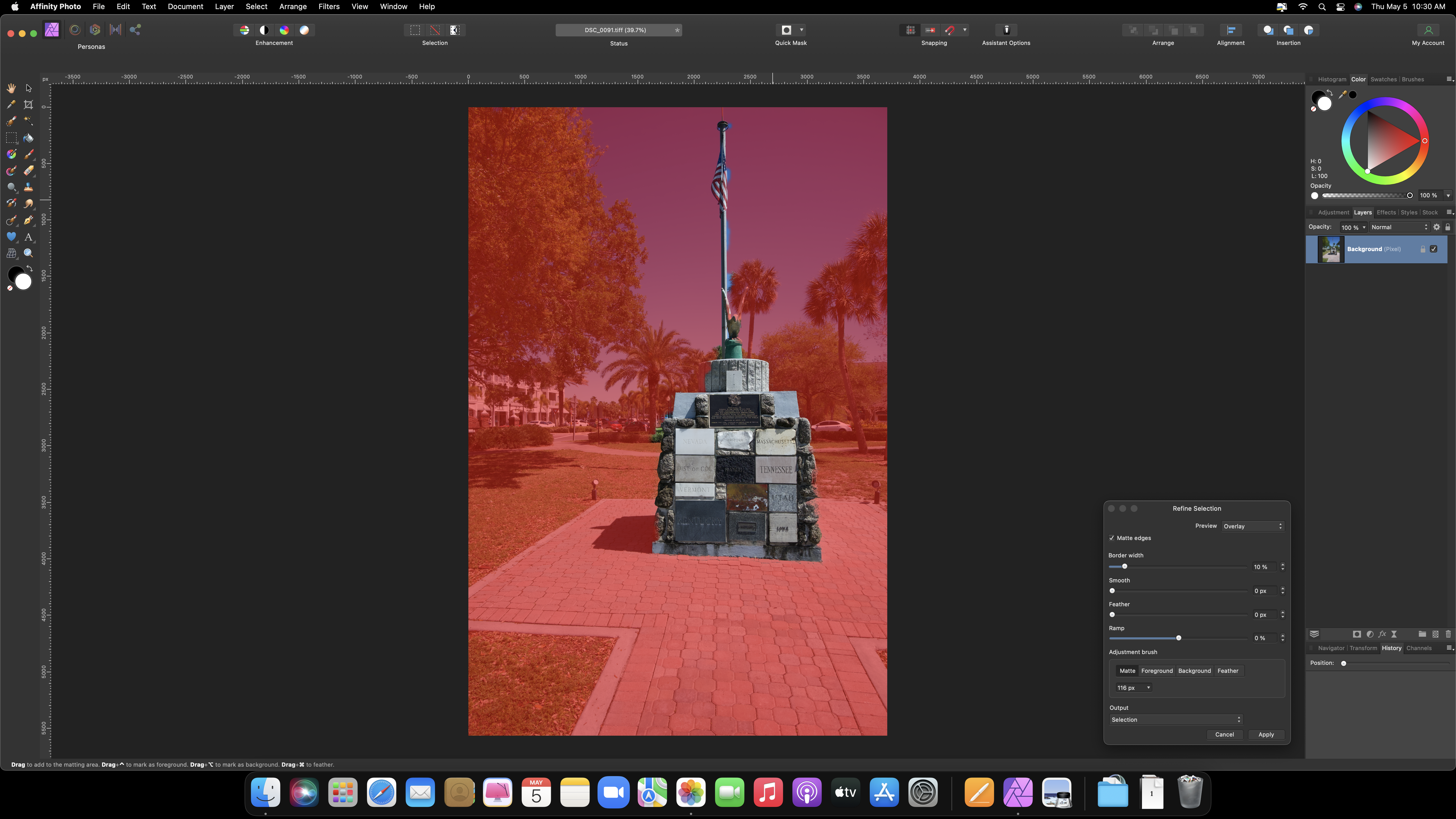Apply Auto Levels enhancement
Screen dimensions: 1456x819
pos(244,30)
